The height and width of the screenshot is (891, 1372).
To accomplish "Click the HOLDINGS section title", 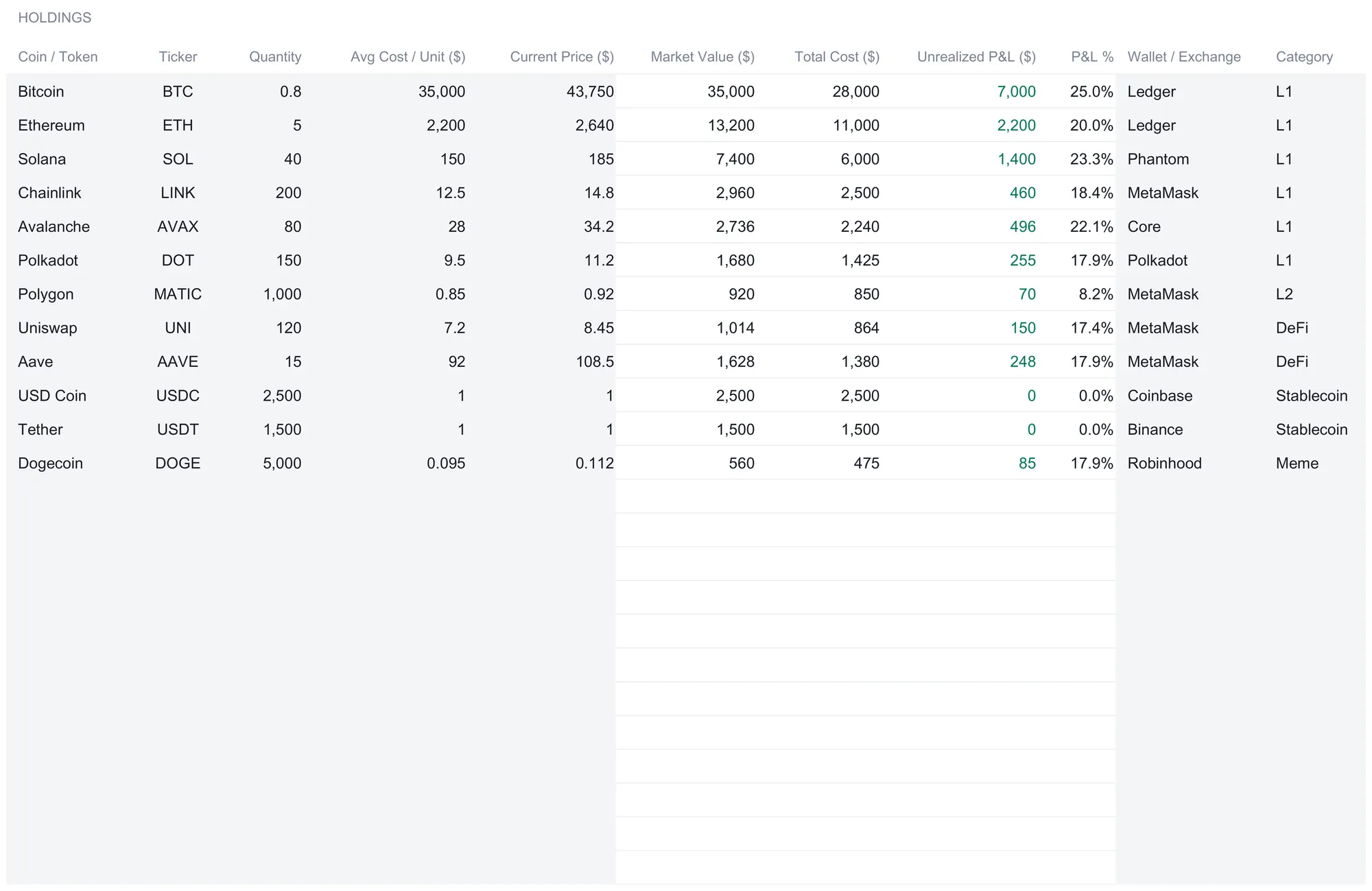I will 55,18.
